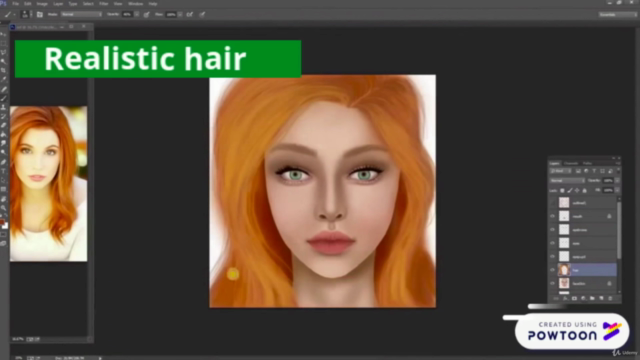Image resolution: width=640 pixels, height=360 pixels.
Task: Enable airbrush mode in options bar
Action: pyautogui.click(x=190, y=14)
